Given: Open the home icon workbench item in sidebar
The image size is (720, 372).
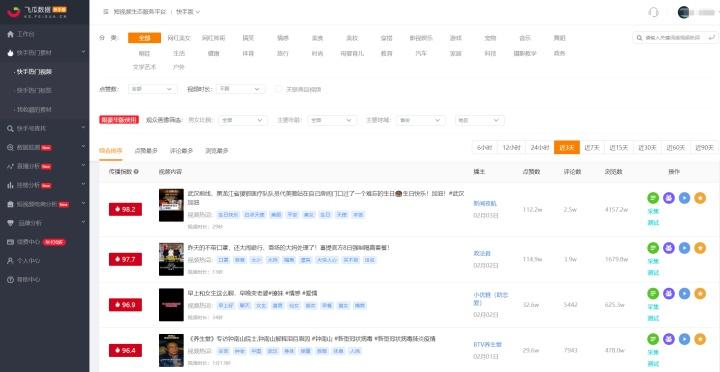Looking at the screenshot, I should tap(11, 34).
